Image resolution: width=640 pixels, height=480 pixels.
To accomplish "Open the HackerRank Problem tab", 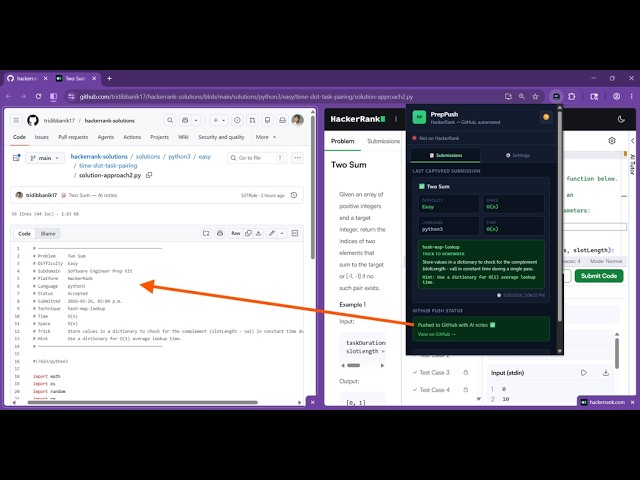I will point(342,141).
